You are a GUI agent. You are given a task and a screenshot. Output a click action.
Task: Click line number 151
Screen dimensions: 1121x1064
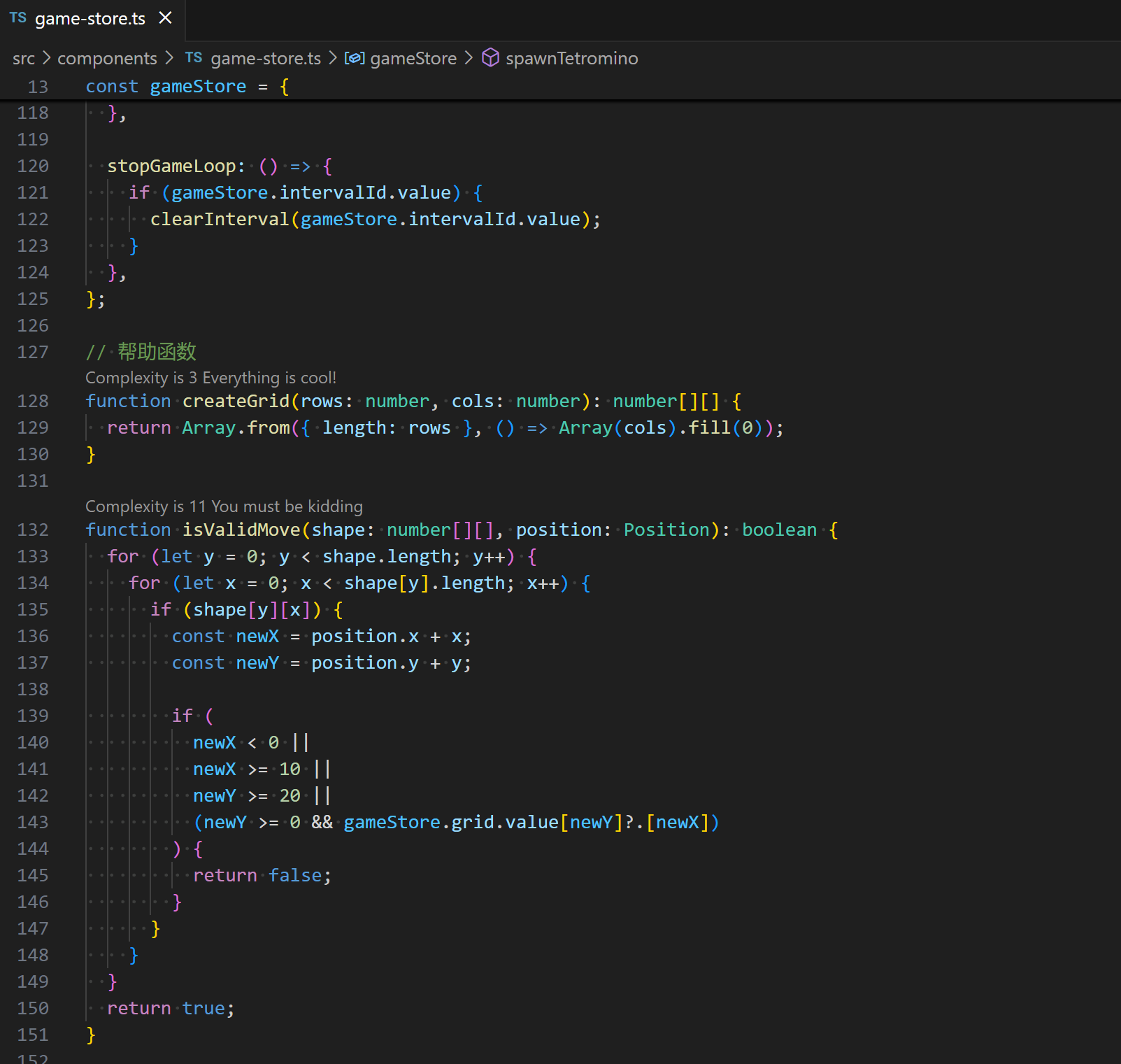[x=33, y=1035]
